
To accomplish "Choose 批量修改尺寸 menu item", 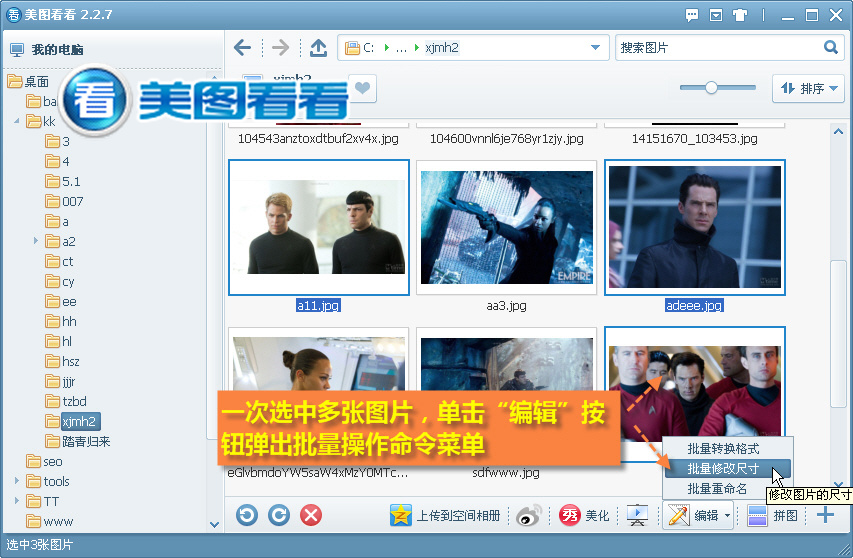I will pos(727,468).
